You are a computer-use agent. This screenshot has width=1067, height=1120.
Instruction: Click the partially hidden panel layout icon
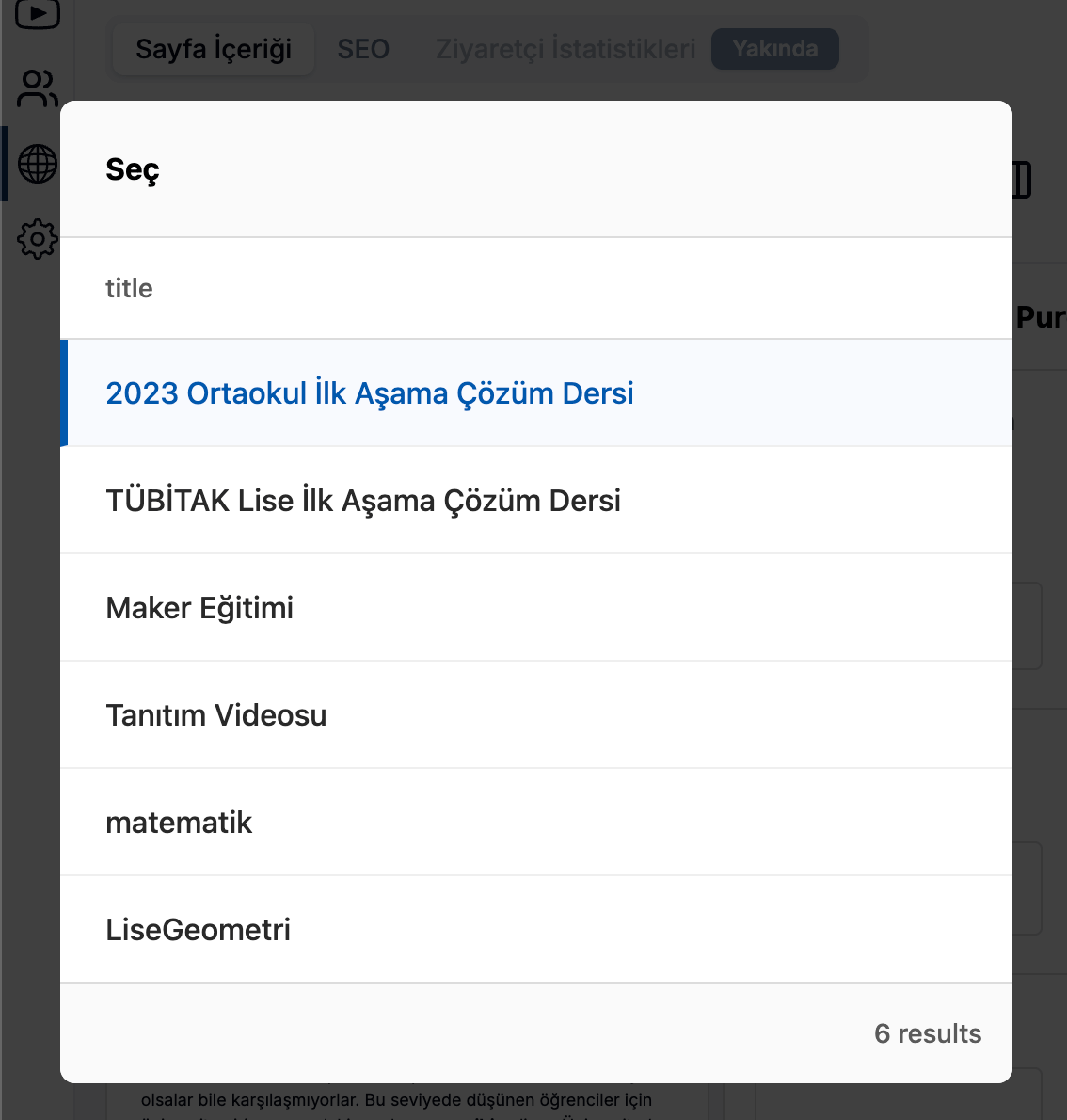pos(1023,180)
